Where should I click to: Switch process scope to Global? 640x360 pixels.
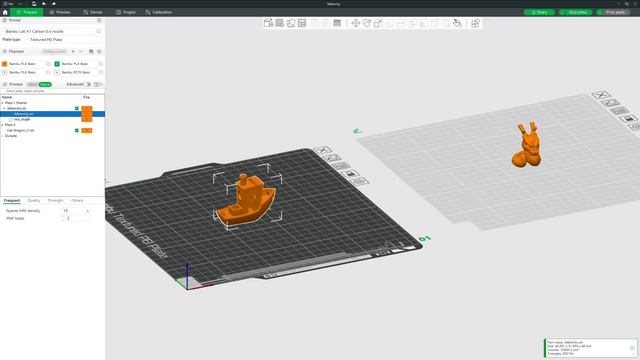(x=32, y=84)
